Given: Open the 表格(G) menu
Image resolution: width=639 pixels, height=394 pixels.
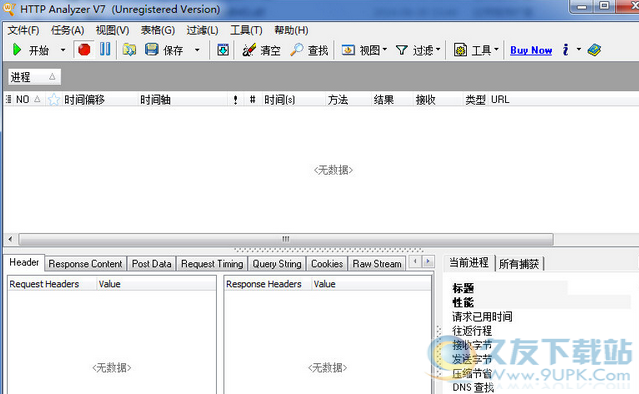Looking at the screenshot, I should point(158,30).
